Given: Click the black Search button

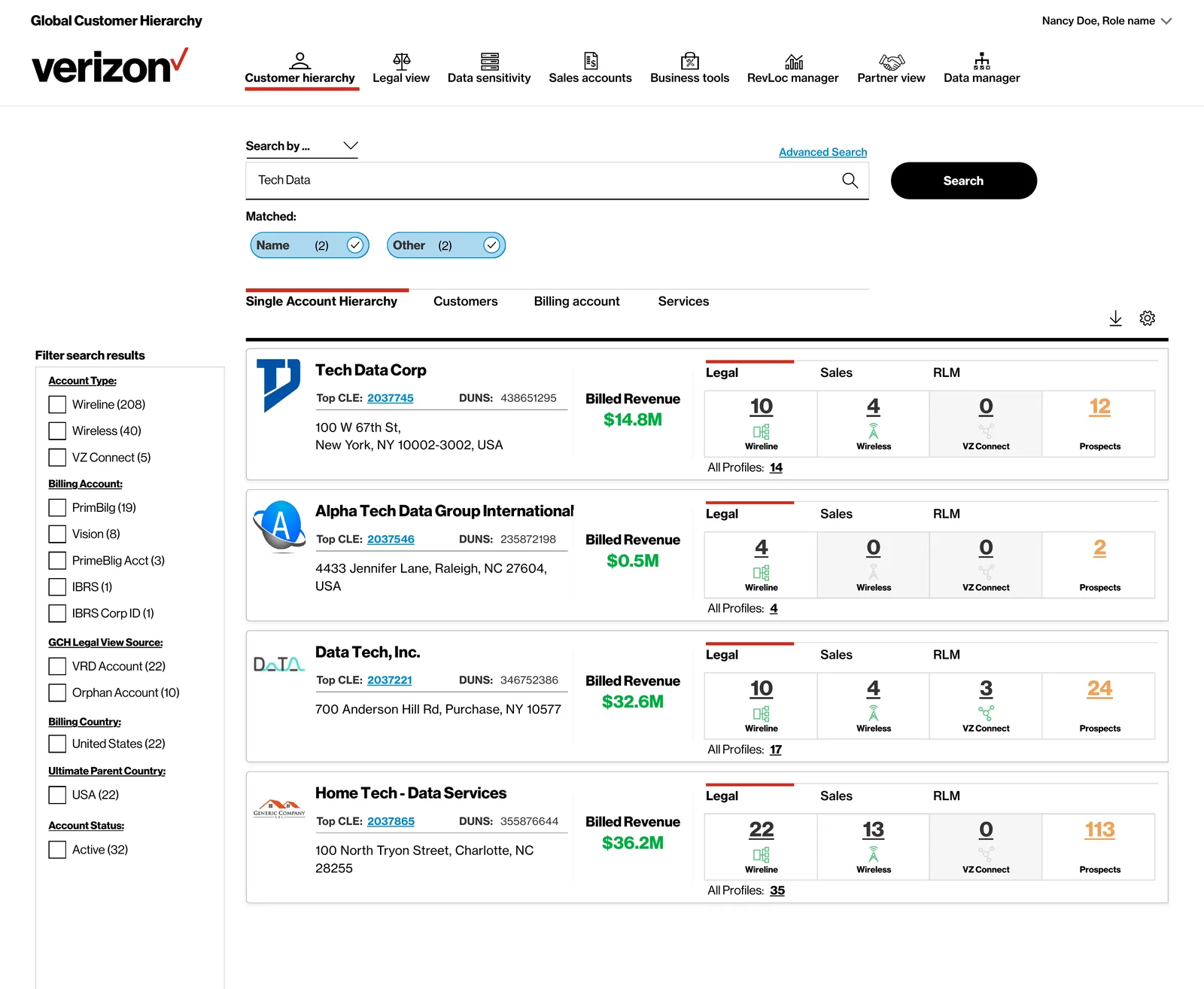Looking at the screenshot, I should tap(964, 181).
